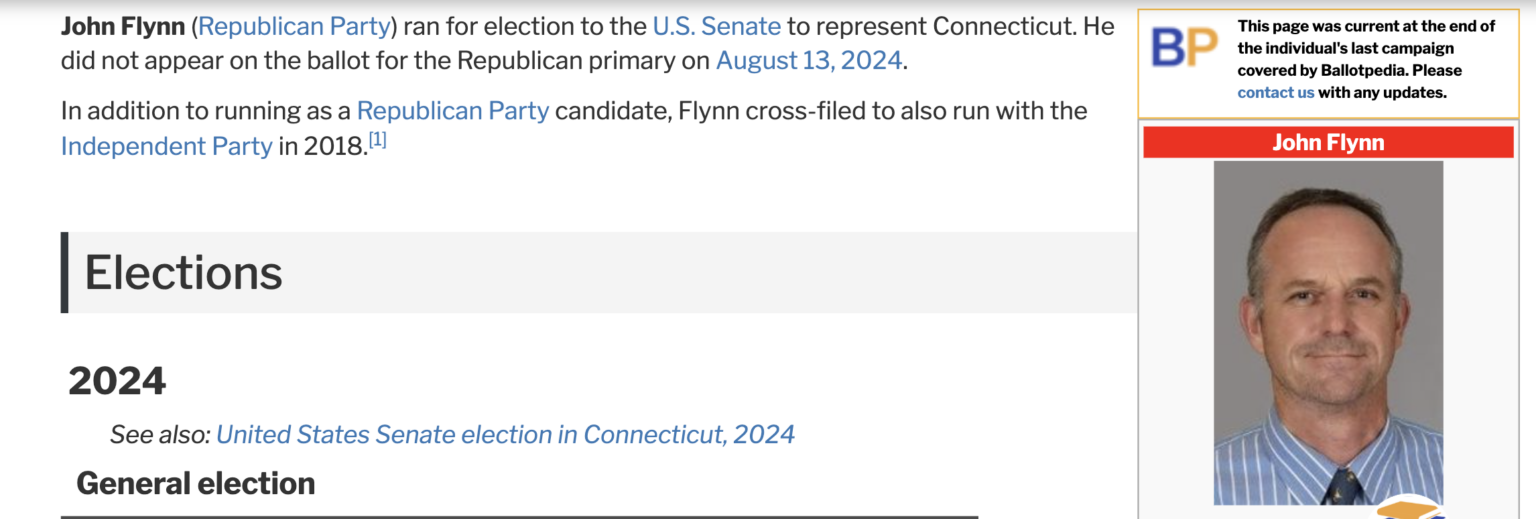Click the dark bar left of Elections heading

tap(65, 272)
